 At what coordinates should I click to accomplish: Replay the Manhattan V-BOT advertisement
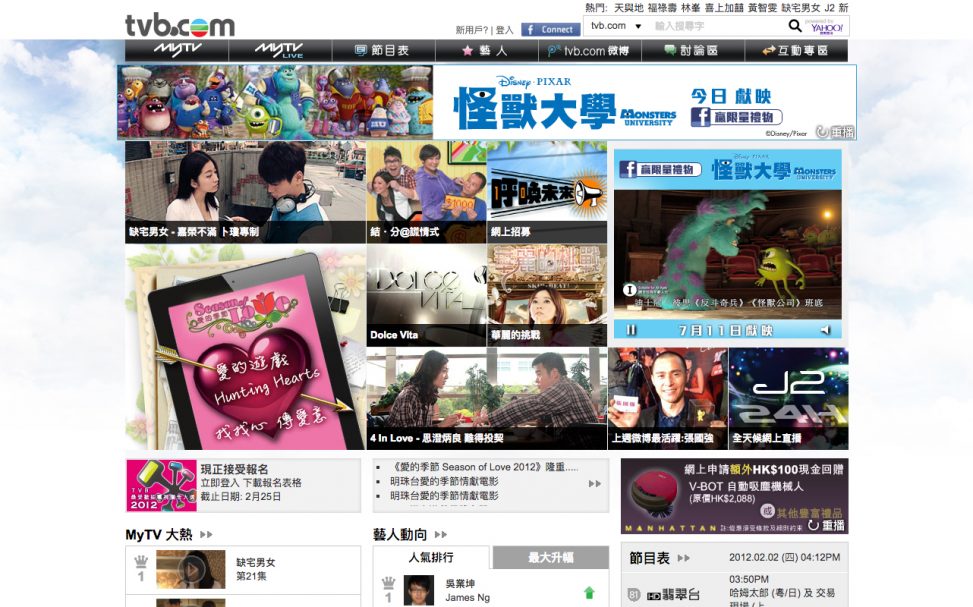(827, 526)
